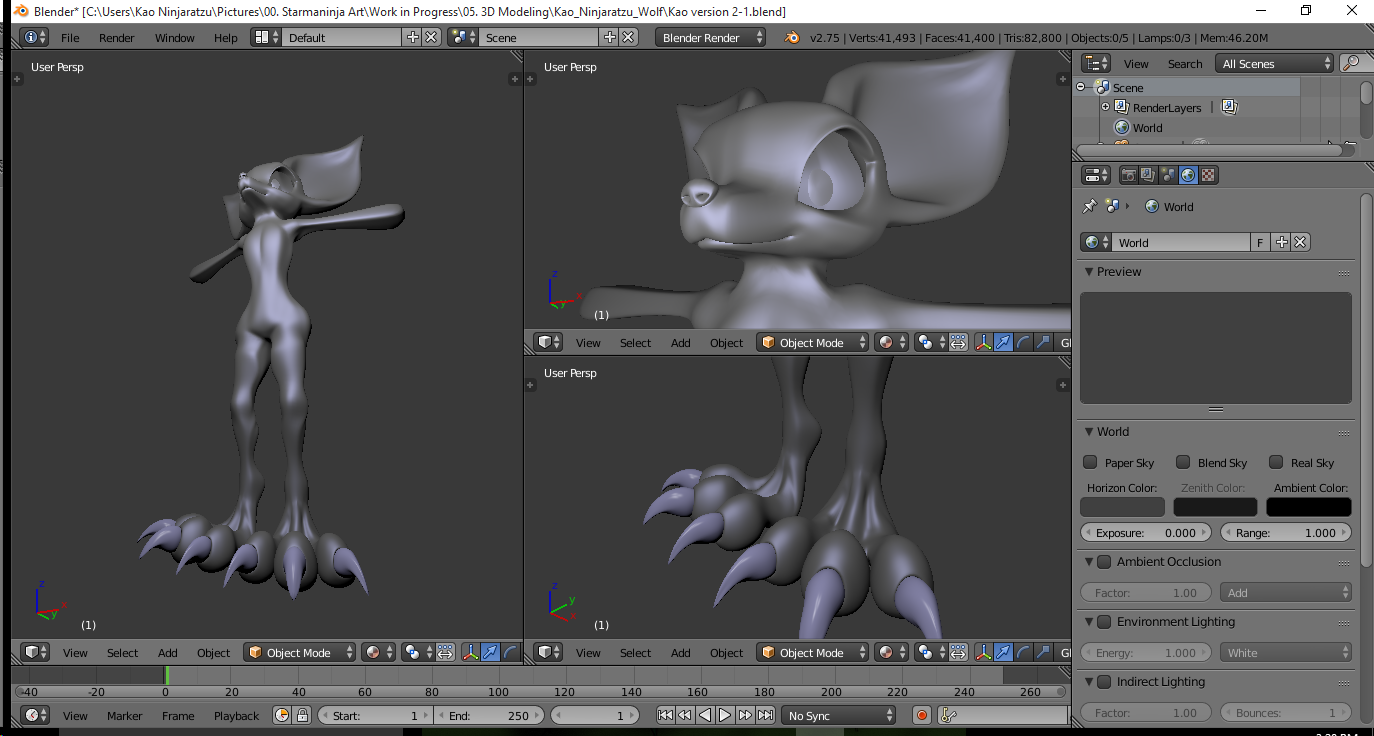Open the No Sync dropdown in timeline
The image size is (1374, 736).
tap(839, 715)
